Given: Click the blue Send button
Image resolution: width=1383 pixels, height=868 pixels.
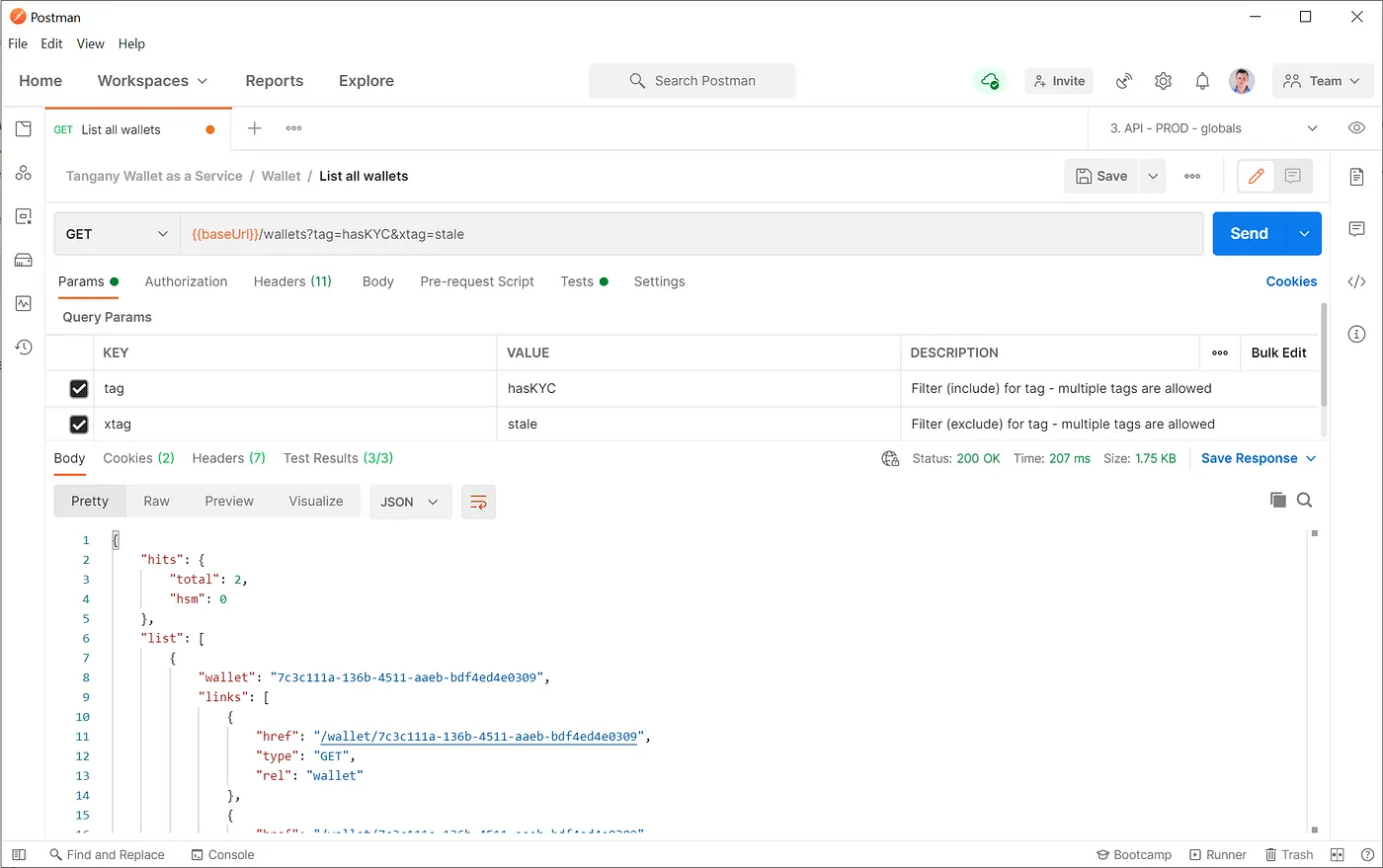Looking at the screenshot, I should [x=1249, y=234].
